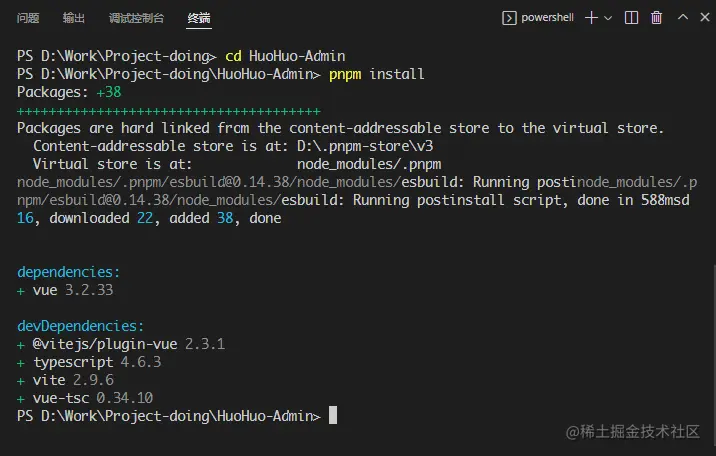Click the powershell terminal label
The image size is (716, 456).
547,17
